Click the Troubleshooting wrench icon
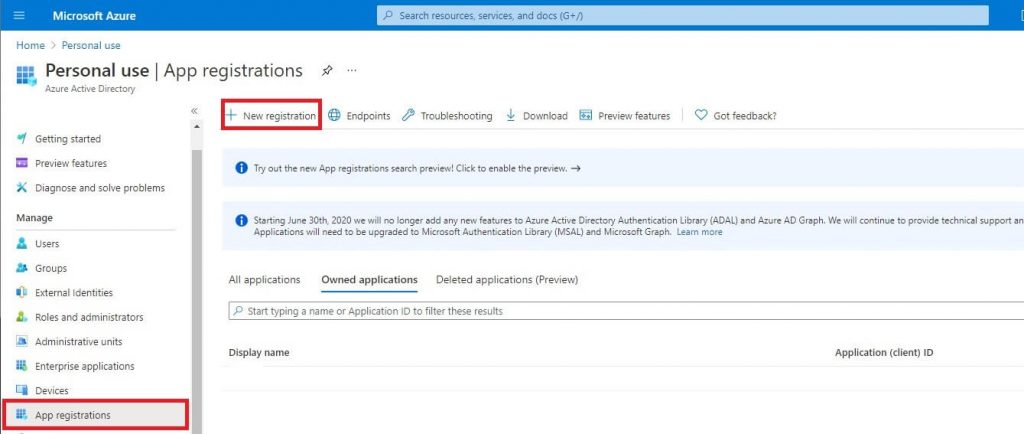 pyautogui.click(x=408, y=116)
